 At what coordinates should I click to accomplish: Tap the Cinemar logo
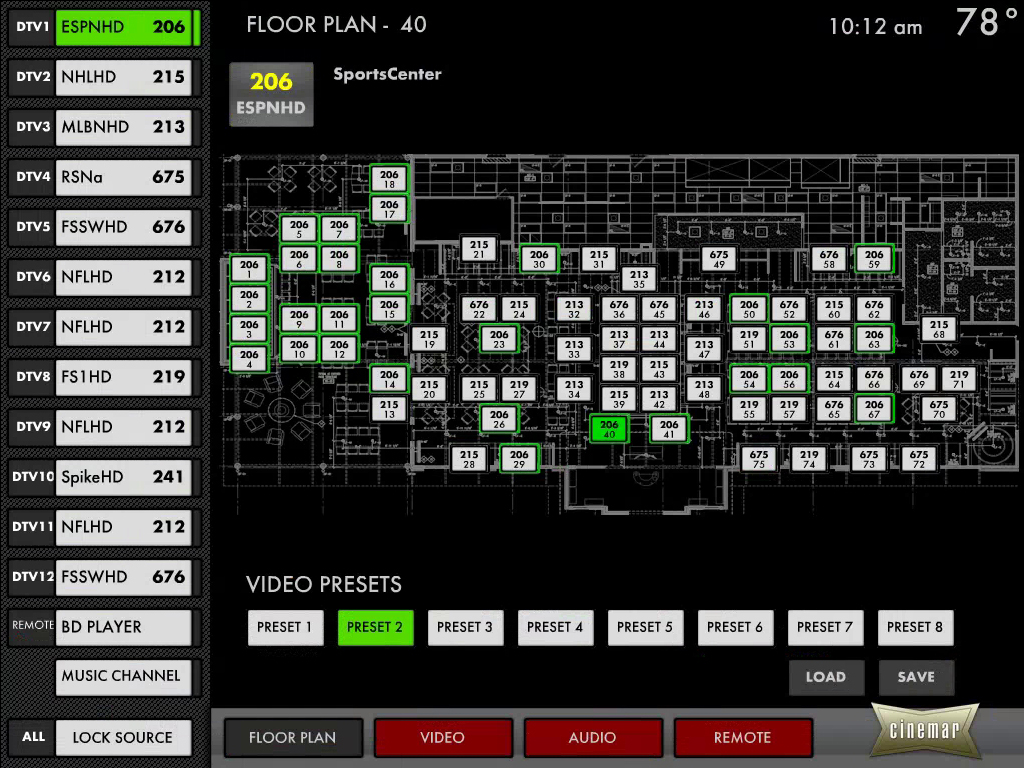pos(923,729)
